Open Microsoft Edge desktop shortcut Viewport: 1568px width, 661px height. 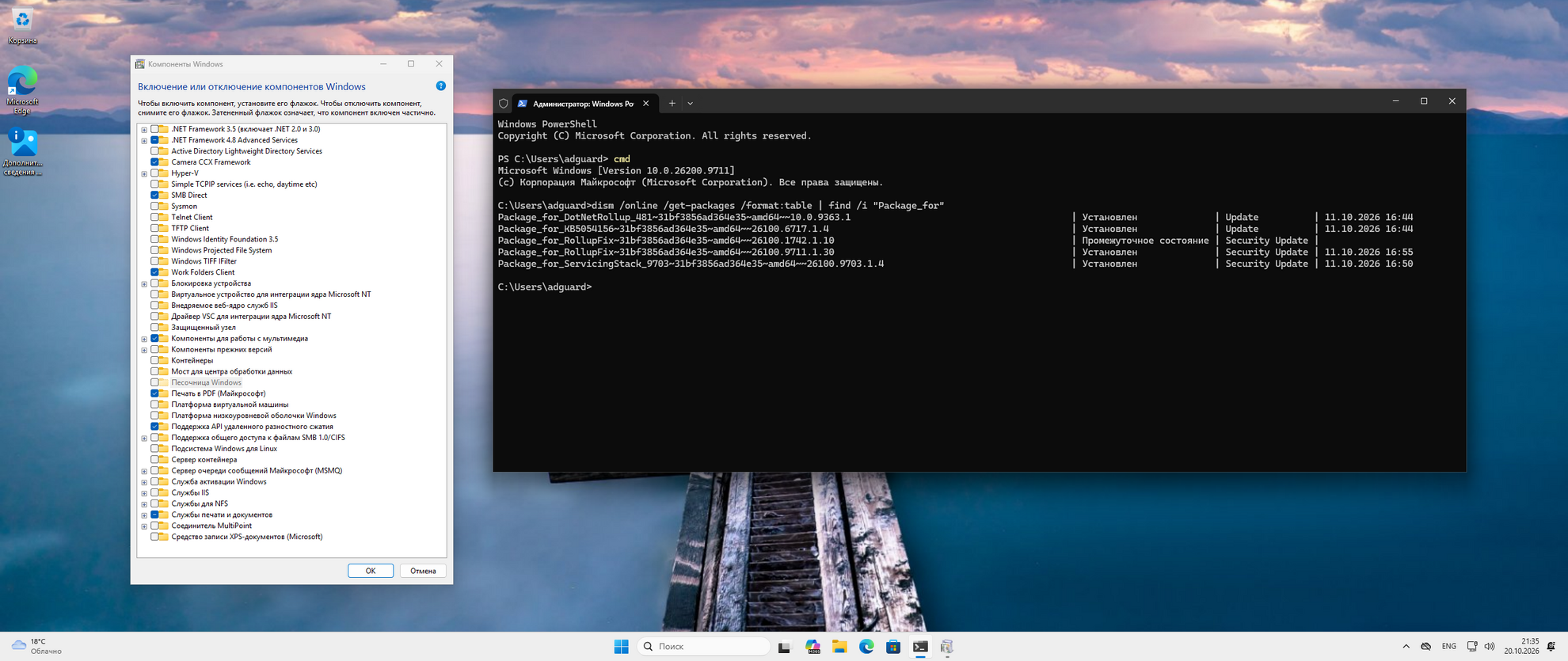[22, 91]
